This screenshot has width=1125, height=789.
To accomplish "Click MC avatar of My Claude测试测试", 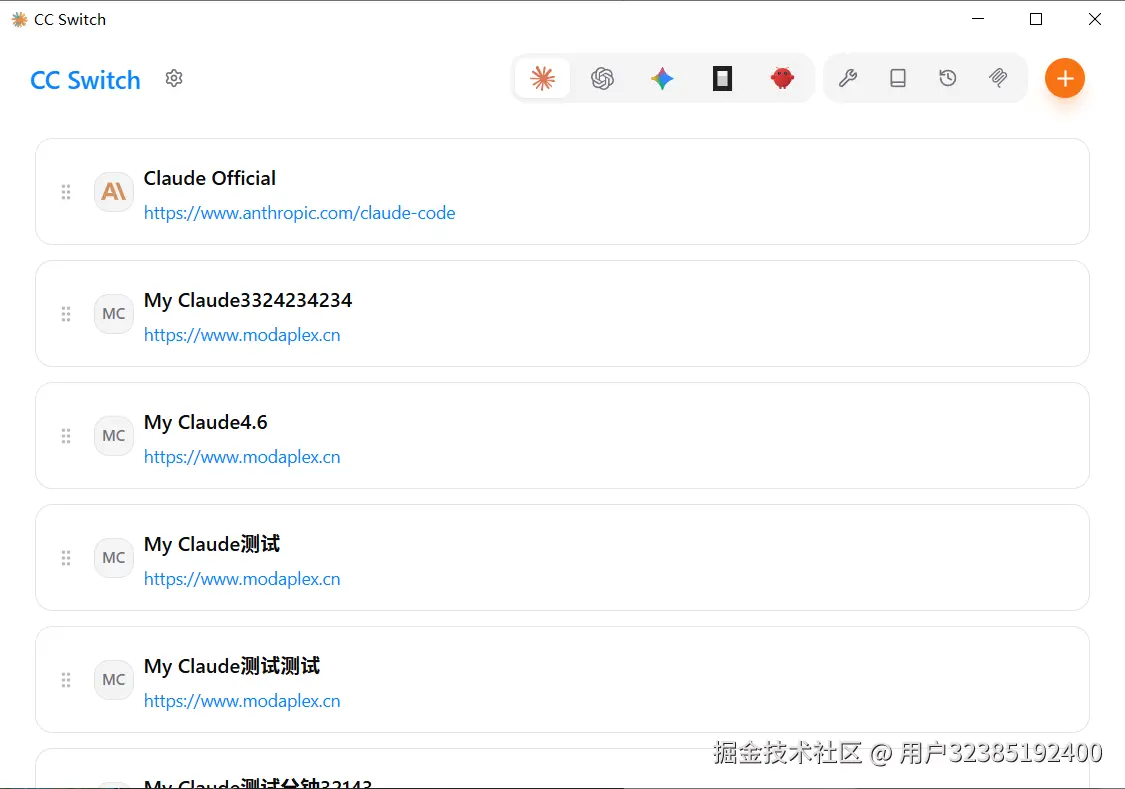I will pyautogui.click(x=113, y=679).
